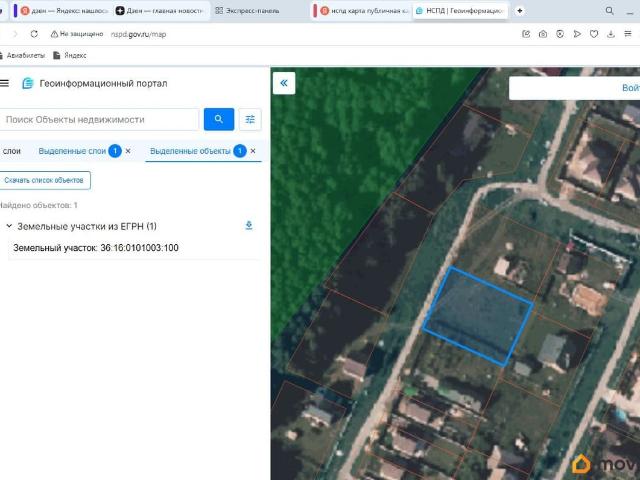Click the blue search magnifier button

click(x=219, y=119)
